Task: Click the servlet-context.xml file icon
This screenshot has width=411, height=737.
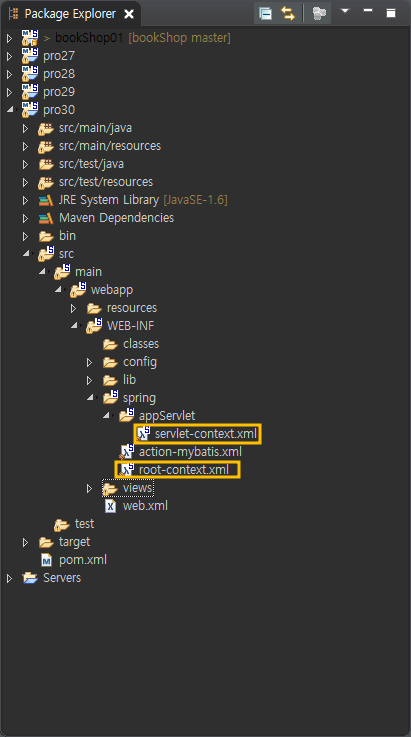Action: pos(143,433)
